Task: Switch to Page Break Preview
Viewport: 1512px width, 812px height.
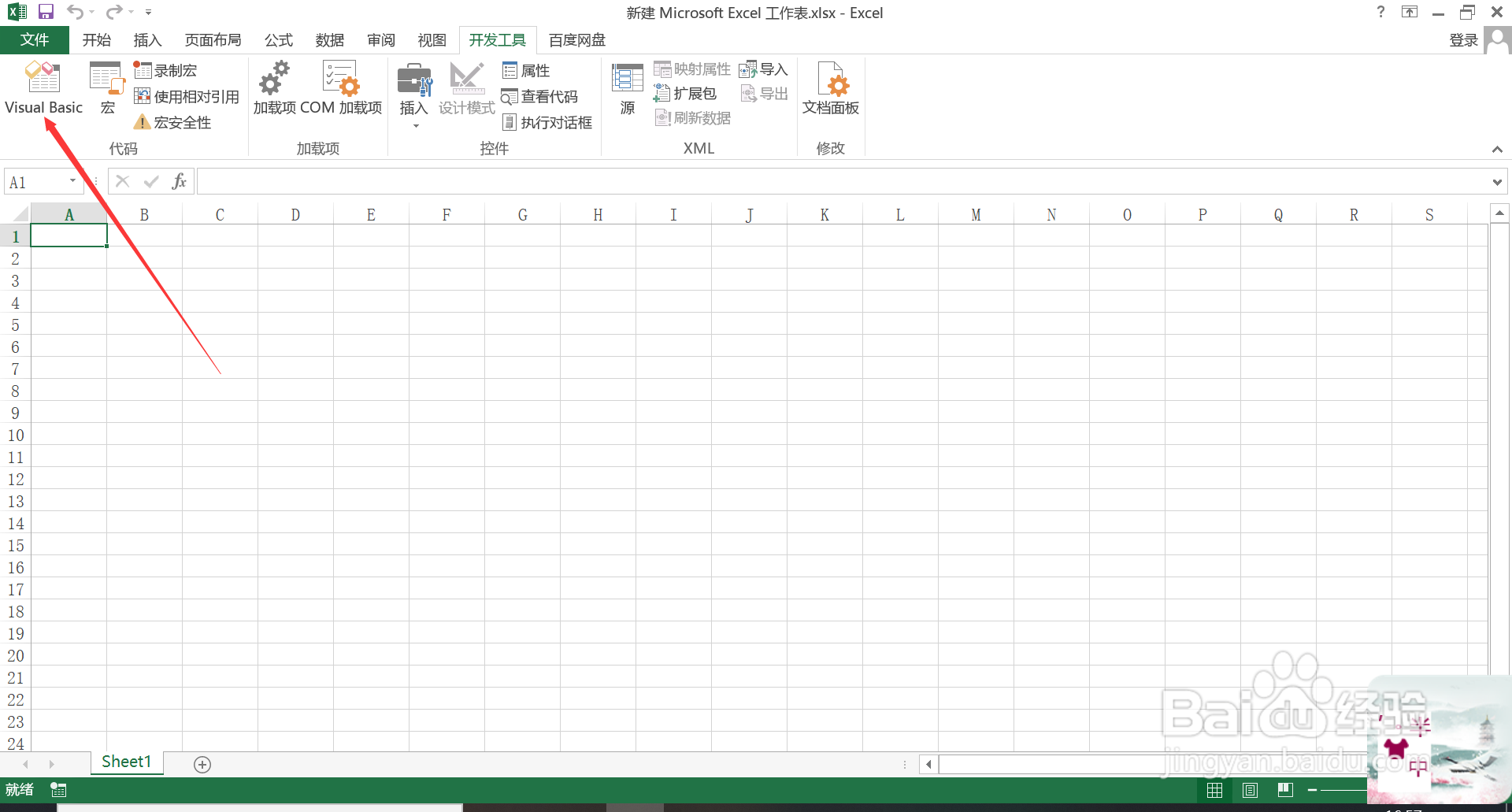Action: (x=1285, y=790)
